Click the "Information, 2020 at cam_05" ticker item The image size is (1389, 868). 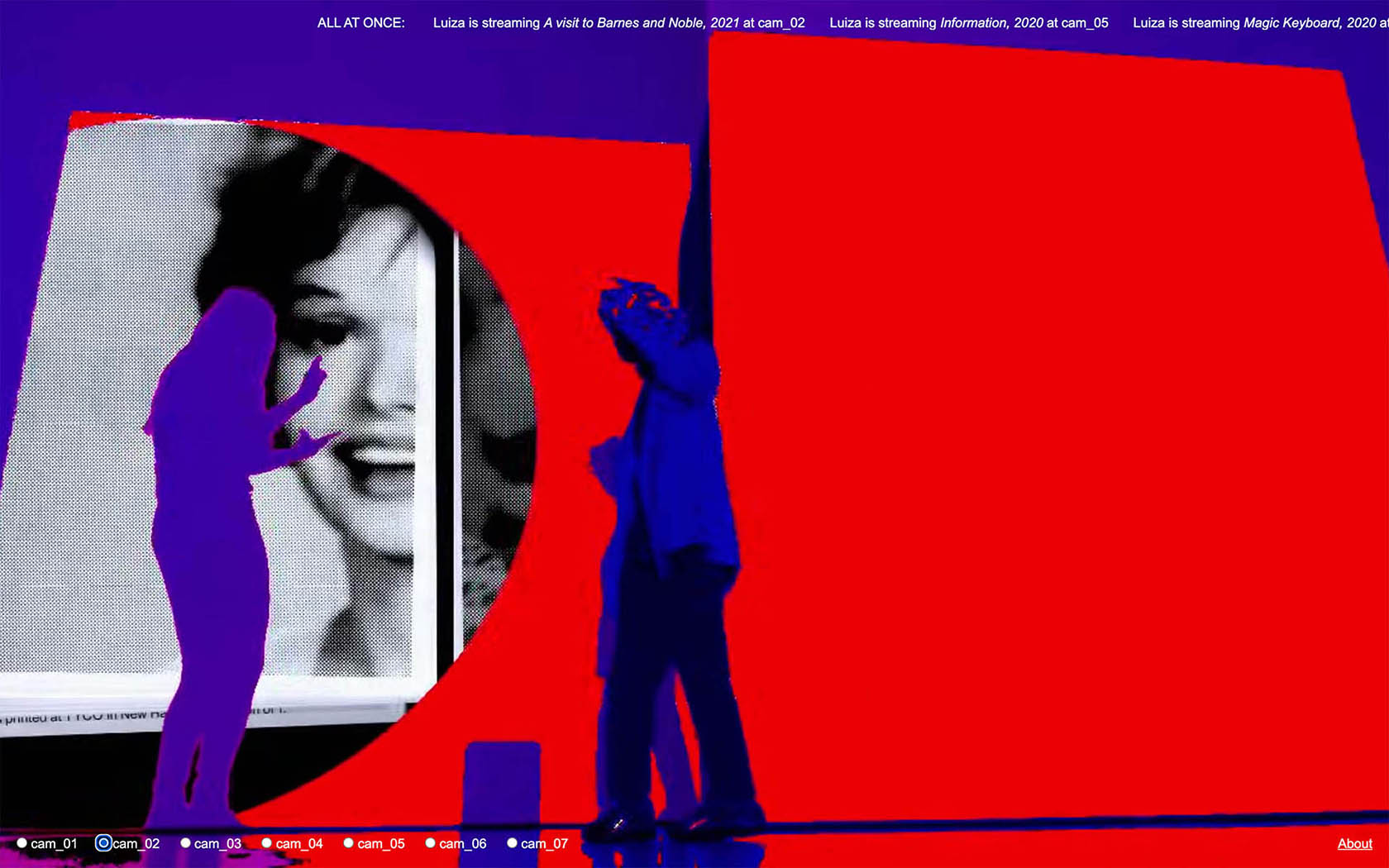1024,23
